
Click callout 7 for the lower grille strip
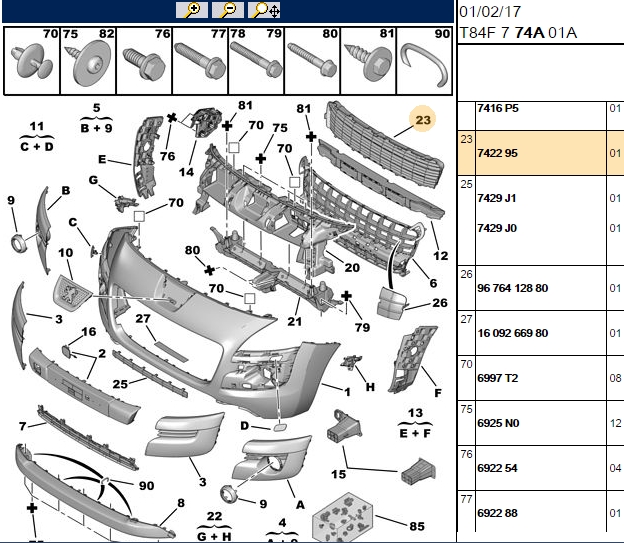(x=23, y=426)
